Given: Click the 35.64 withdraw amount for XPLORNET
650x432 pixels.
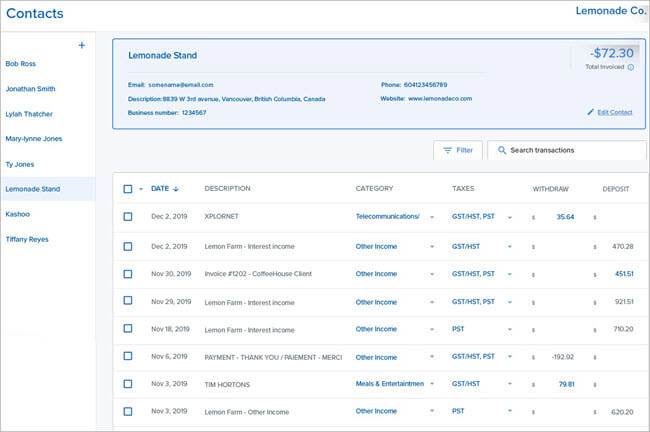Looking at the screenshot, I should [565, 217].
